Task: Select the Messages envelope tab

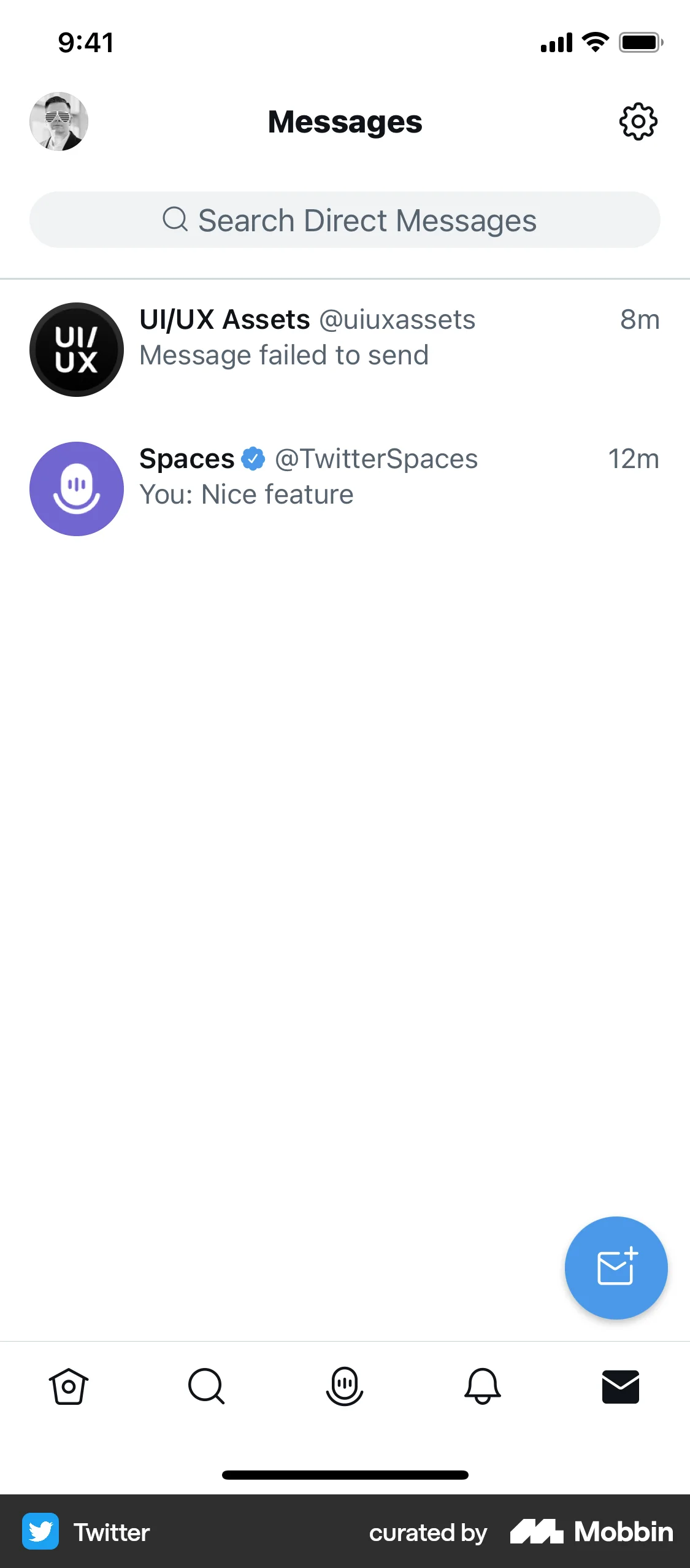Action: coord(621,1386)
